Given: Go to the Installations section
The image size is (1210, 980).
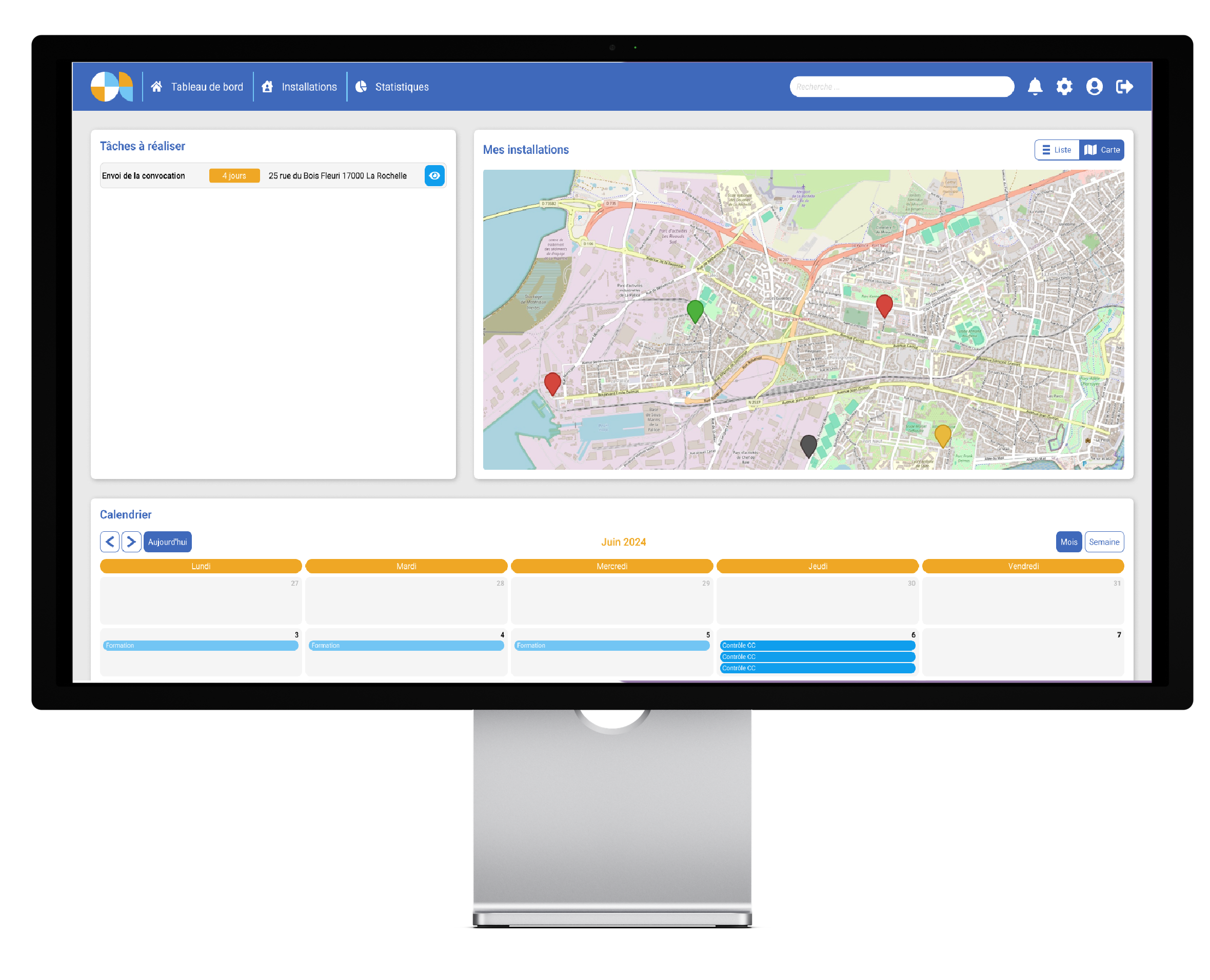Looking at the screenshot, I should [x=308, y=86].
